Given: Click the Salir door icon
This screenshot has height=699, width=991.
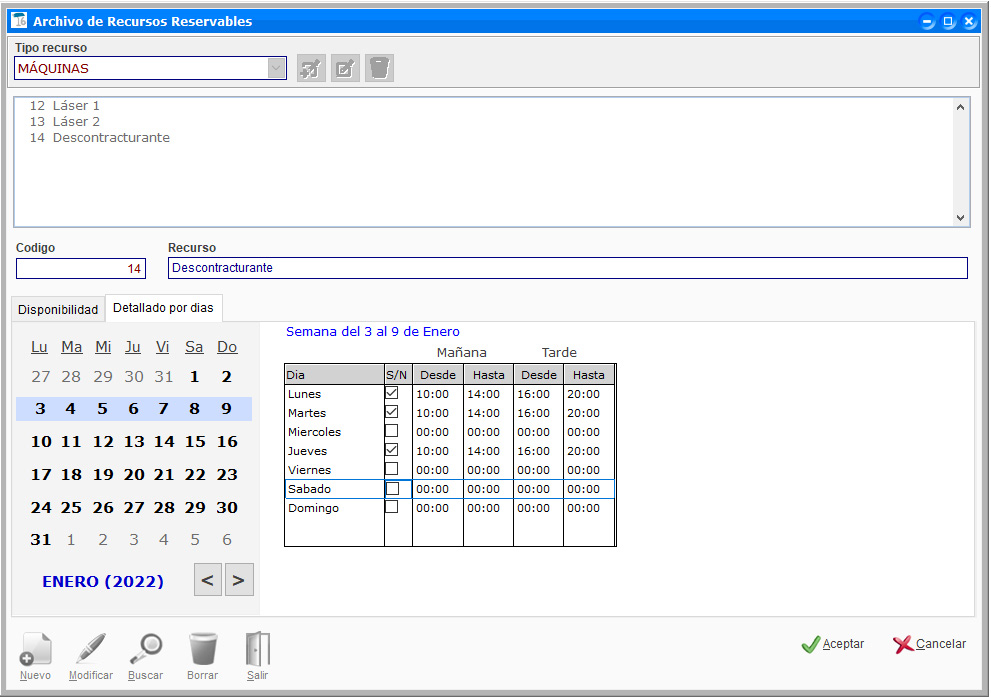Looking at the screenshot, I should tap(257, 649).
